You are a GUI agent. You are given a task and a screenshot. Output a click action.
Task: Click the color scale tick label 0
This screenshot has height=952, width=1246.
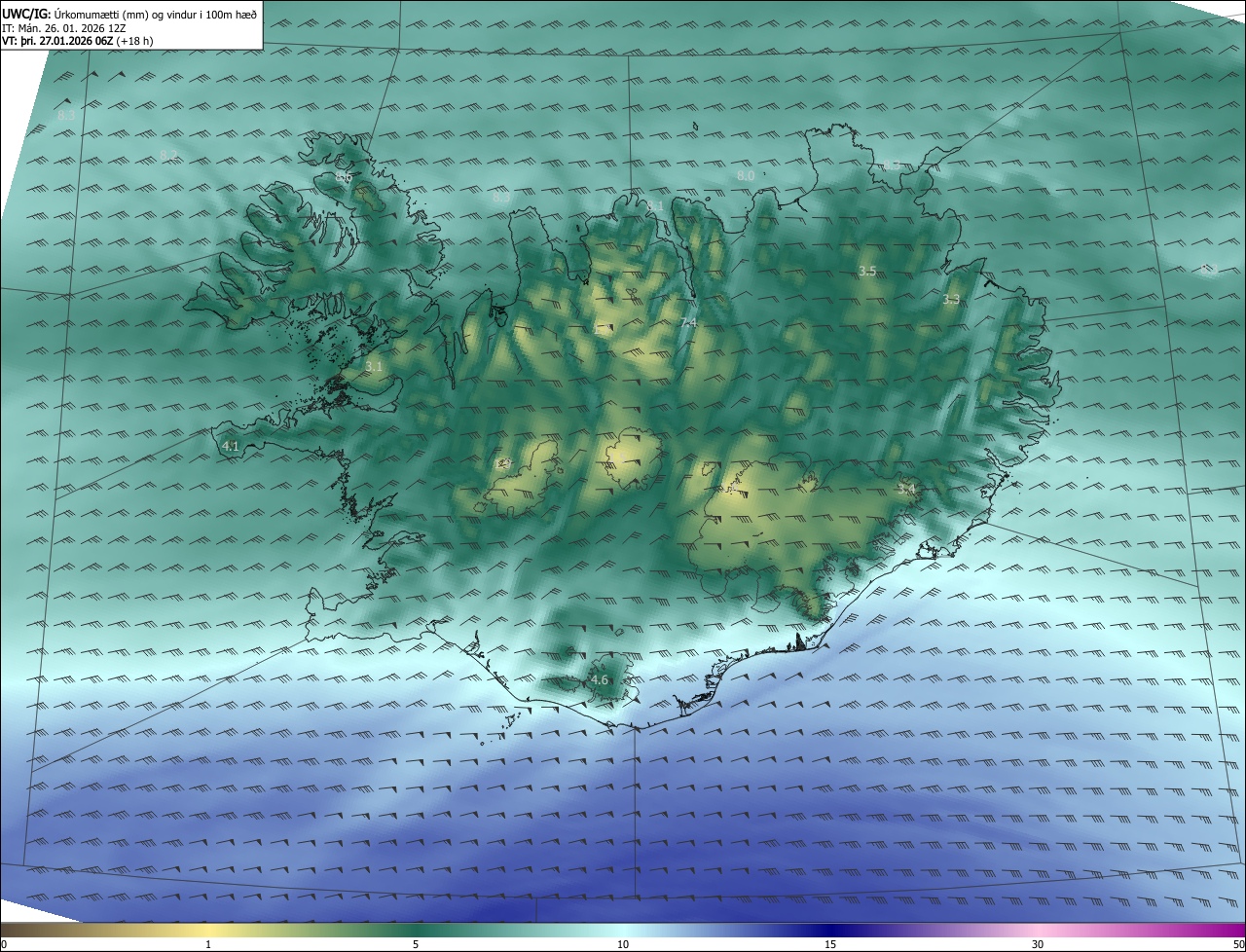coord(4,944)
